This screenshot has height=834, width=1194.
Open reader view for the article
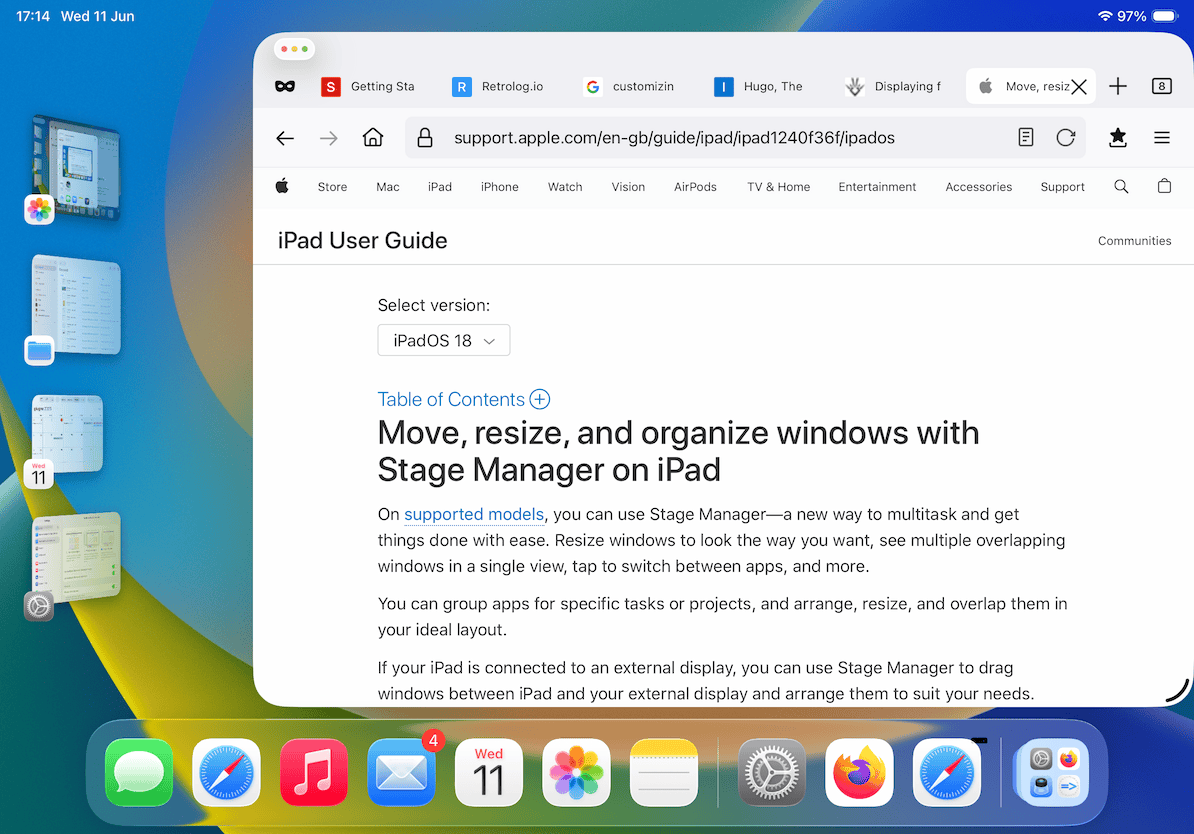click(1025, 137)
